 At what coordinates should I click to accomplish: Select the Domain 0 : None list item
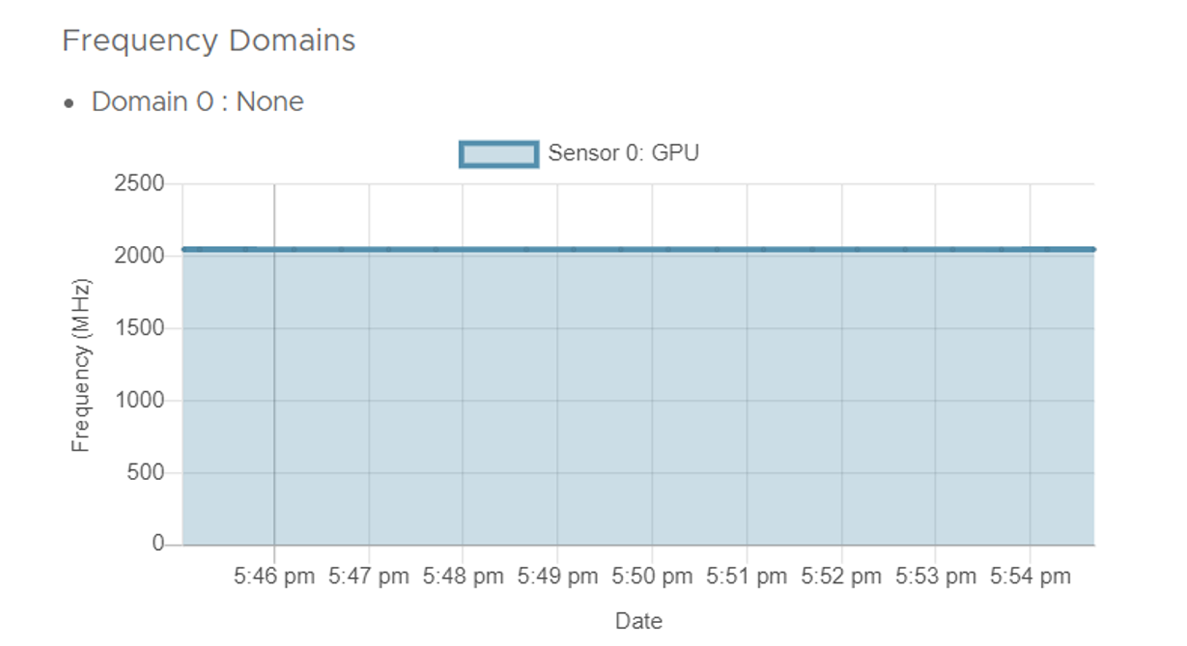(x=197, y=102)
